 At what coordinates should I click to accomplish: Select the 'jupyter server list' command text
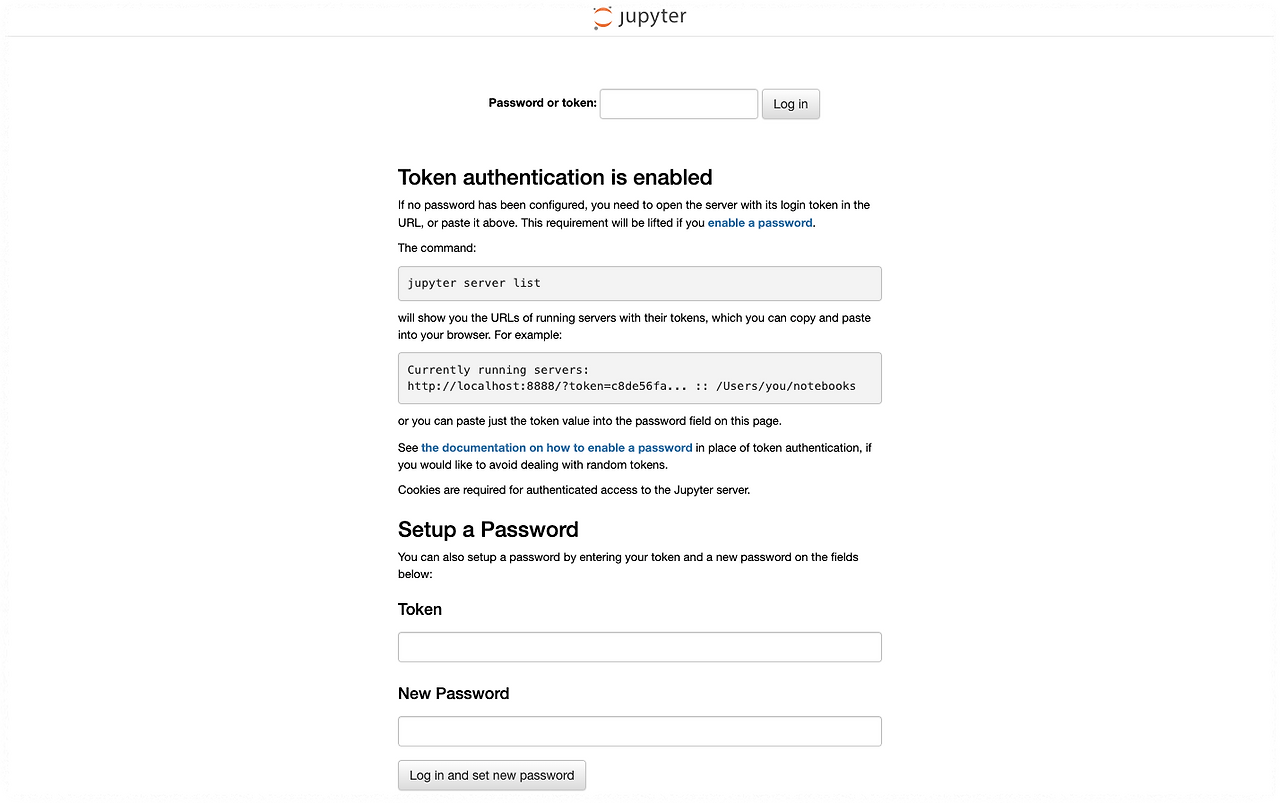473,283
